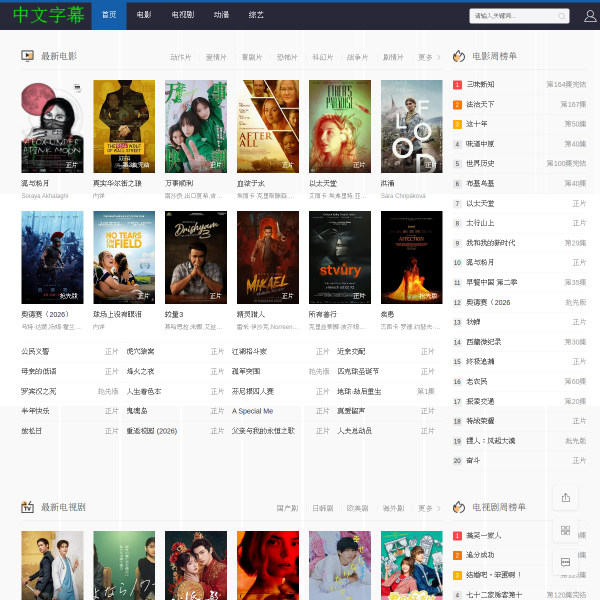Open the user account icon
The width and height of the screenshot is (600, 600).
tap(590, 16)
